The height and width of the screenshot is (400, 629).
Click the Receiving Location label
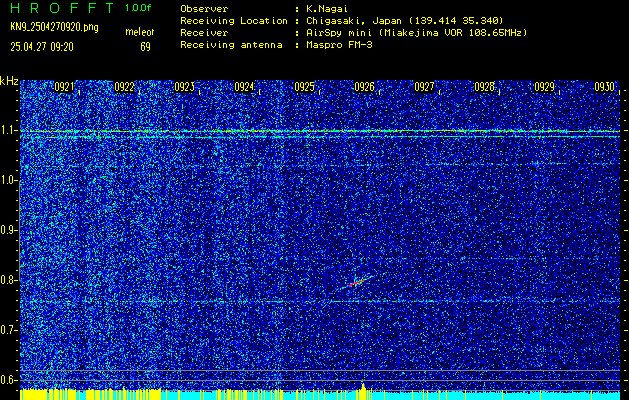click(234, 20)
